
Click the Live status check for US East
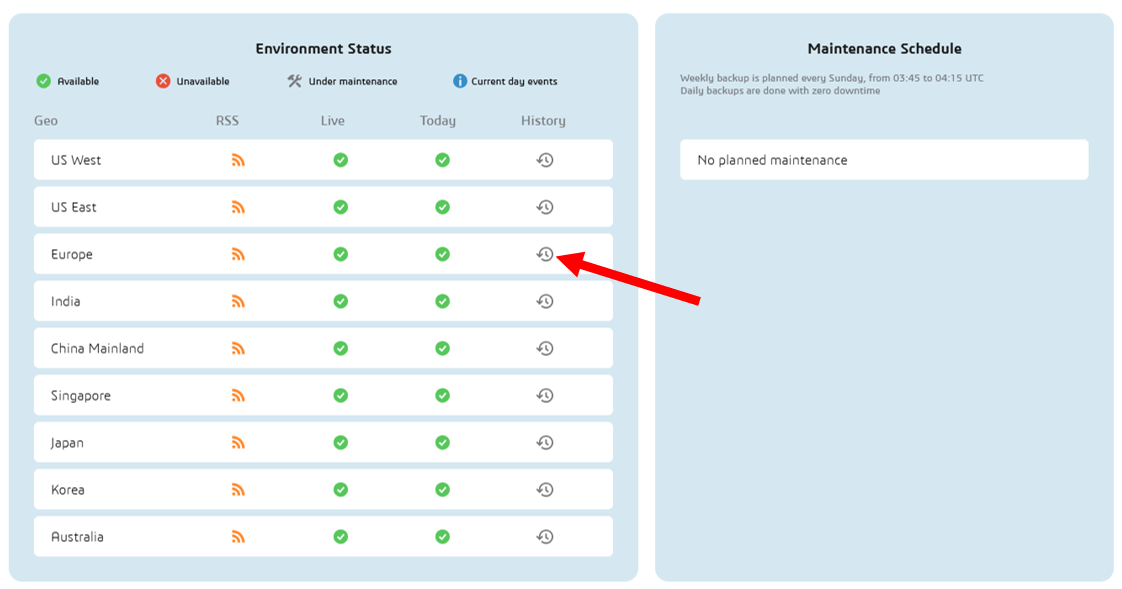click(340, 206)
